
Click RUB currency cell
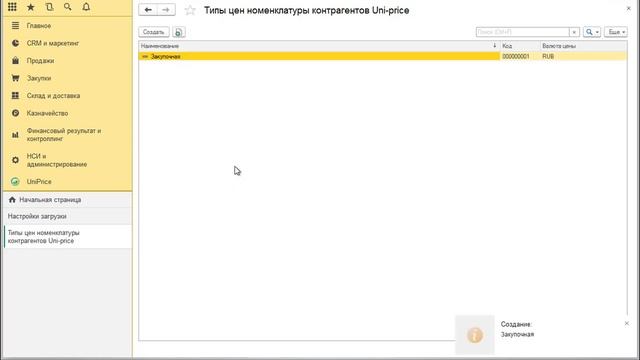584,56
